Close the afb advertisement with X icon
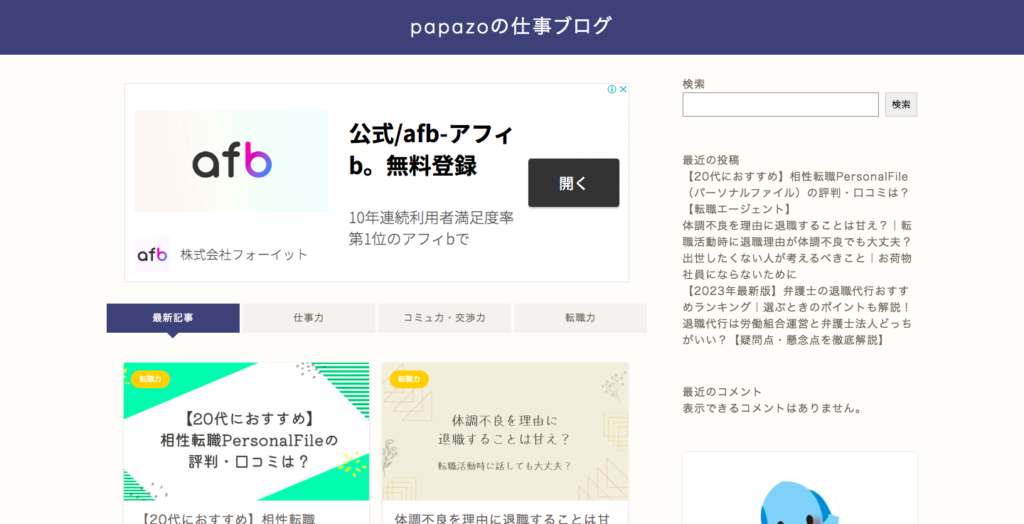Image resolution: width=1024 pixels, height=524 pixels. point(623,89)
